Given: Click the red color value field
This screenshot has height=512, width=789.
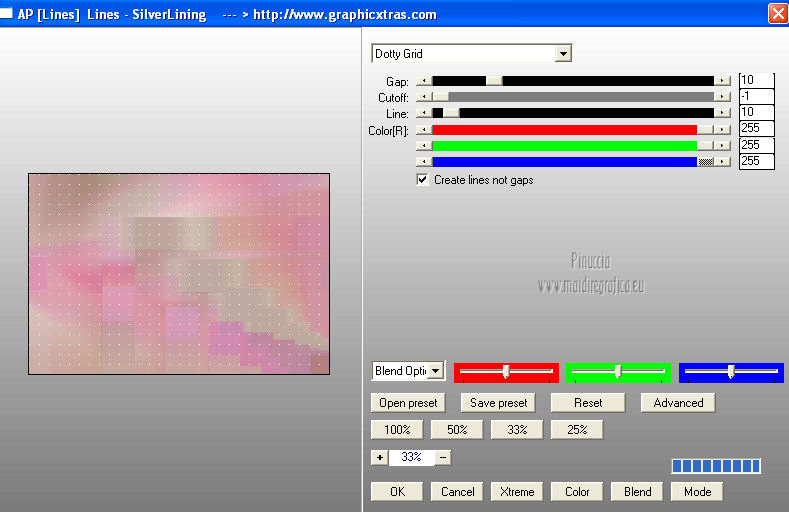Looking at the screenshot, I should click(756, 128).
